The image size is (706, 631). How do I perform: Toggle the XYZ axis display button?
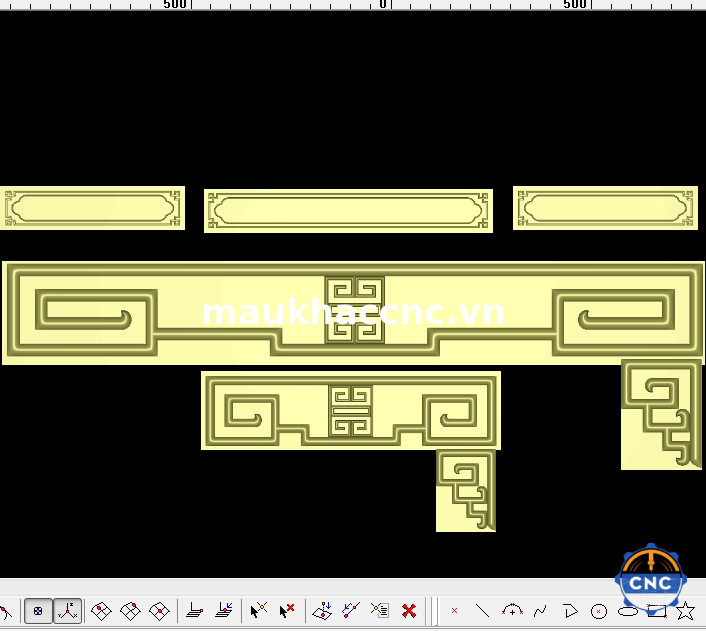(68, 611)
